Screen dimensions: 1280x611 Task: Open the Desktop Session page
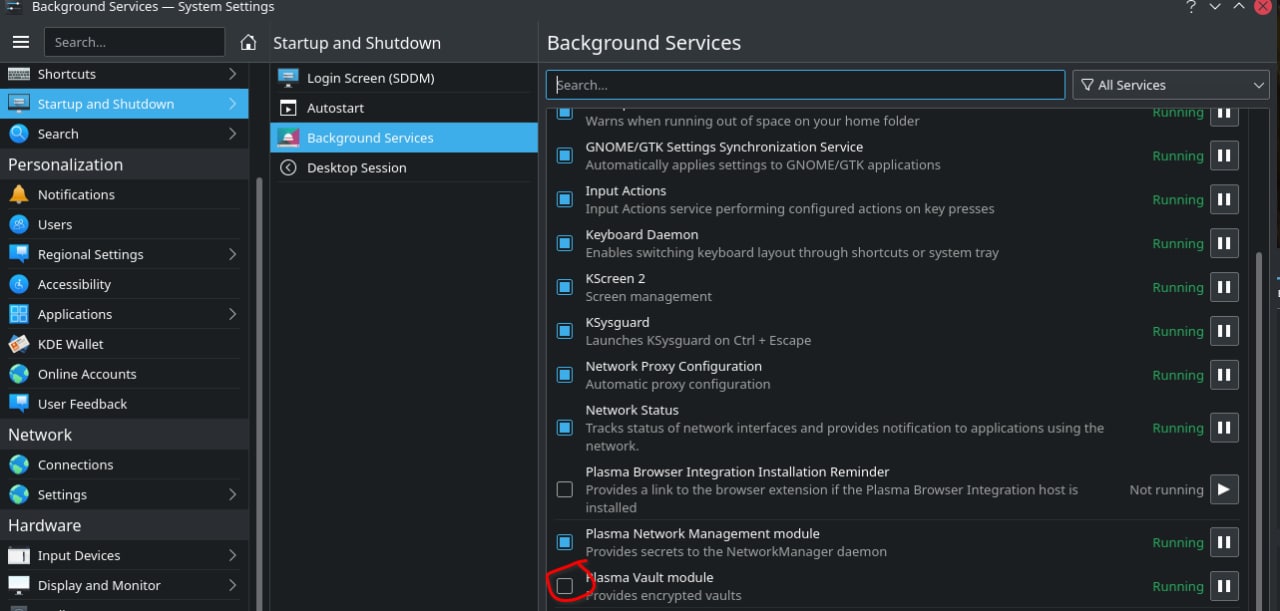pos(403,168)
